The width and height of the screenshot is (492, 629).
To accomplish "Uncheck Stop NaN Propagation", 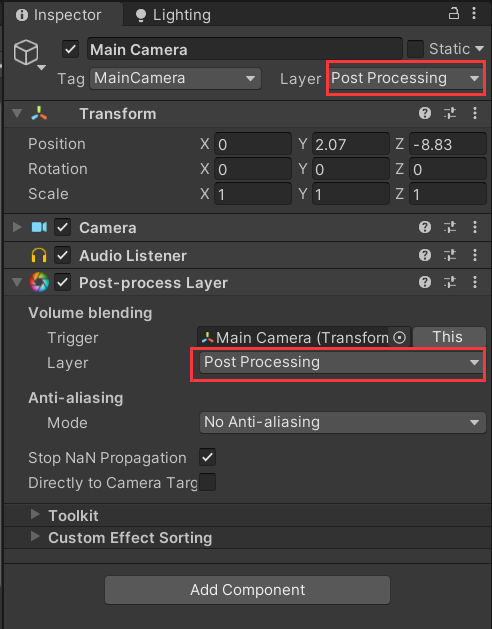I will pos(207,457).
